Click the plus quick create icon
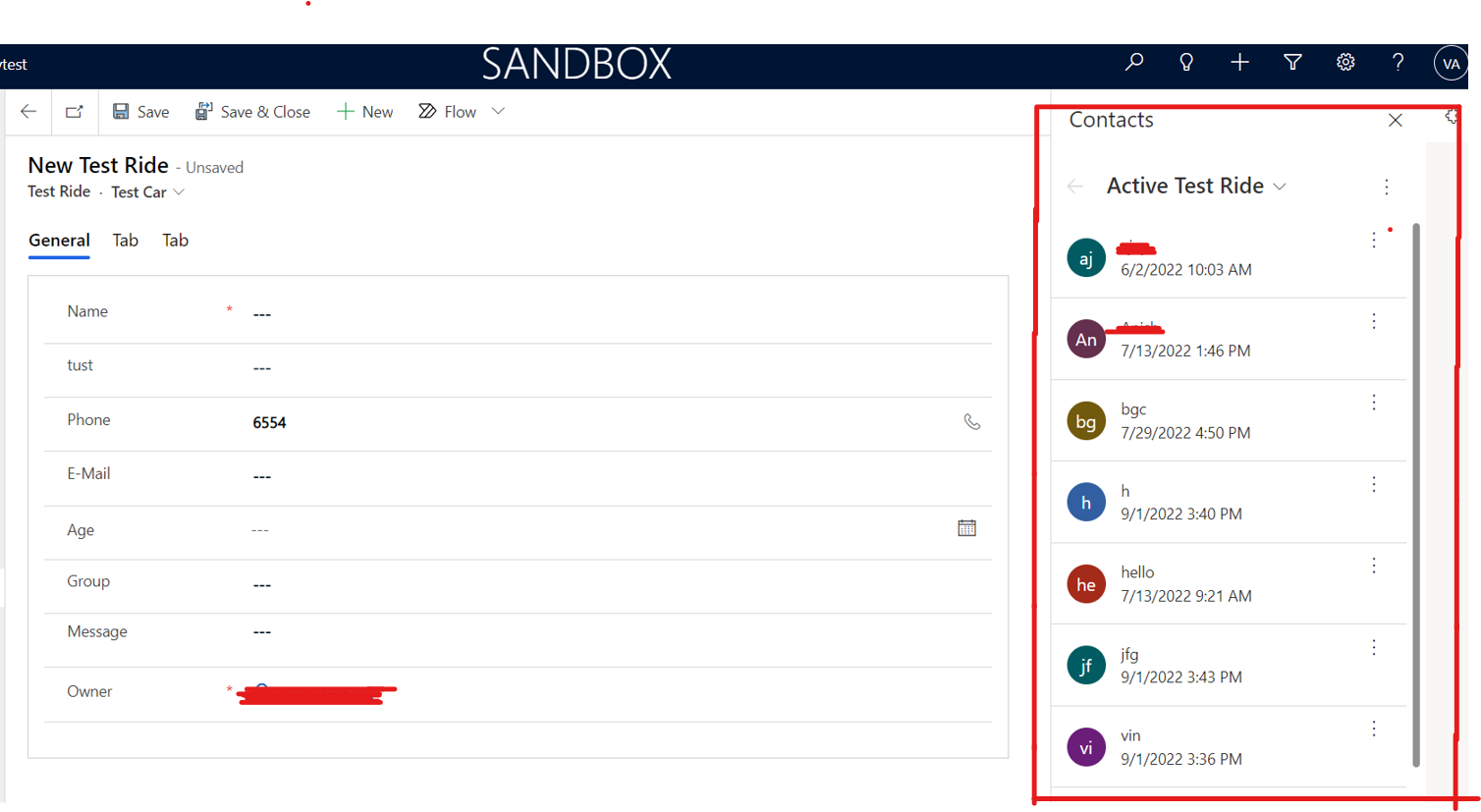The width and height of the screenshot is (1481, 812). coord(1239,63)
